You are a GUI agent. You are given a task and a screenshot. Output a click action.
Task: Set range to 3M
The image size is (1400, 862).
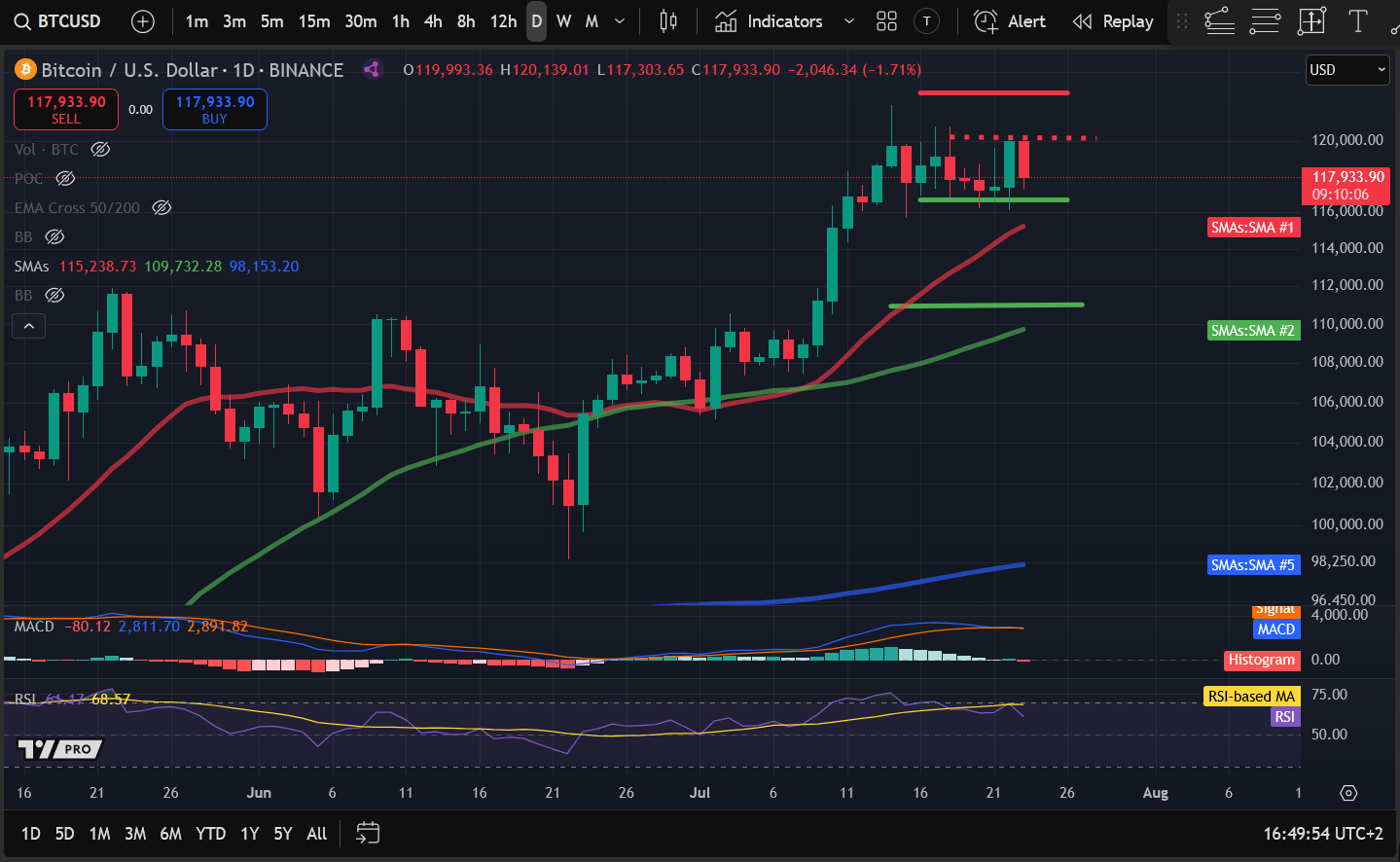(x=135, y=834)
